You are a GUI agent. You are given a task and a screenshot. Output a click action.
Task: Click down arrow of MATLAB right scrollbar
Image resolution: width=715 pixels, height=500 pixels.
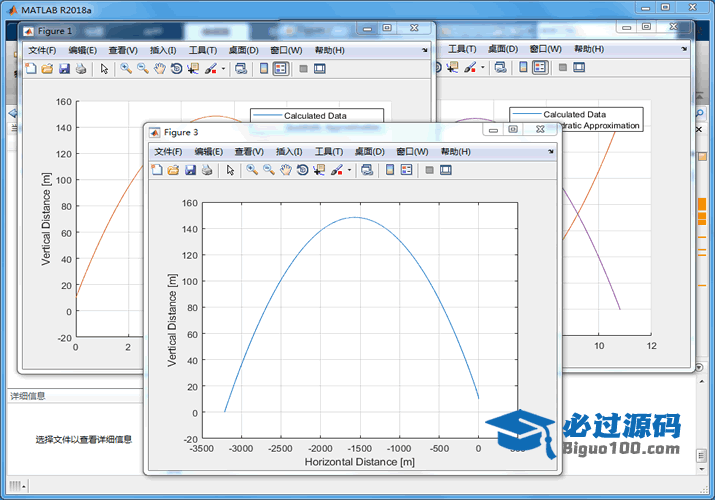coord(702,469)
